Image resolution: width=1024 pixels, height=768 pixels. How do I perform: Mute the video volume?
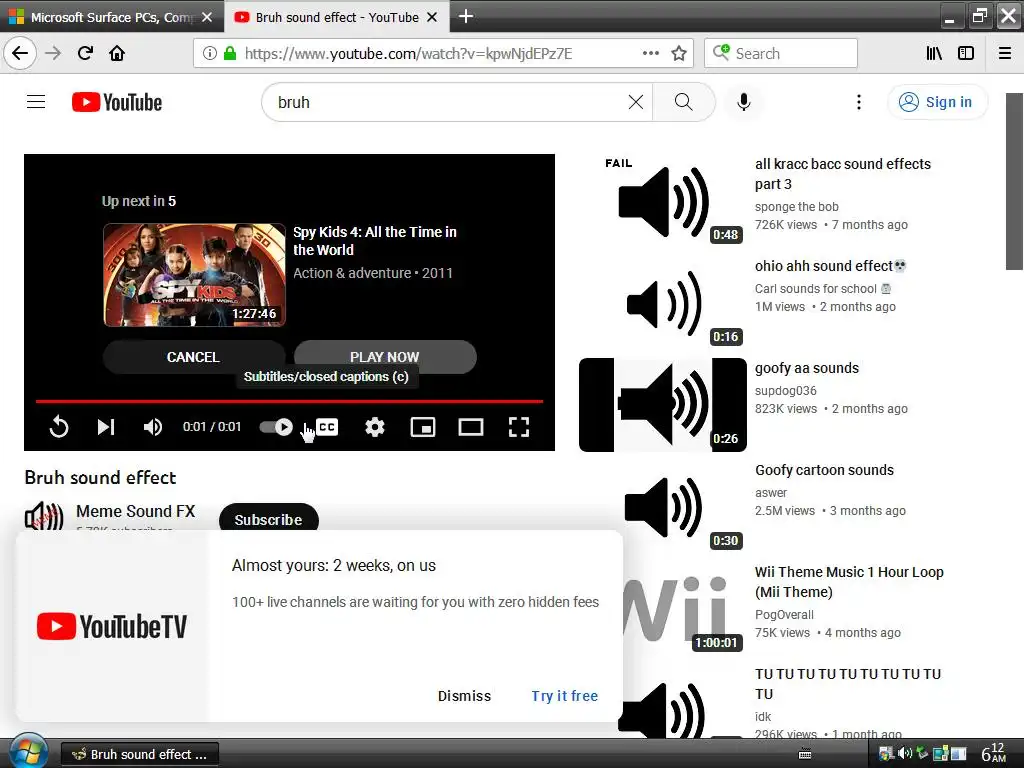[152, 427]
